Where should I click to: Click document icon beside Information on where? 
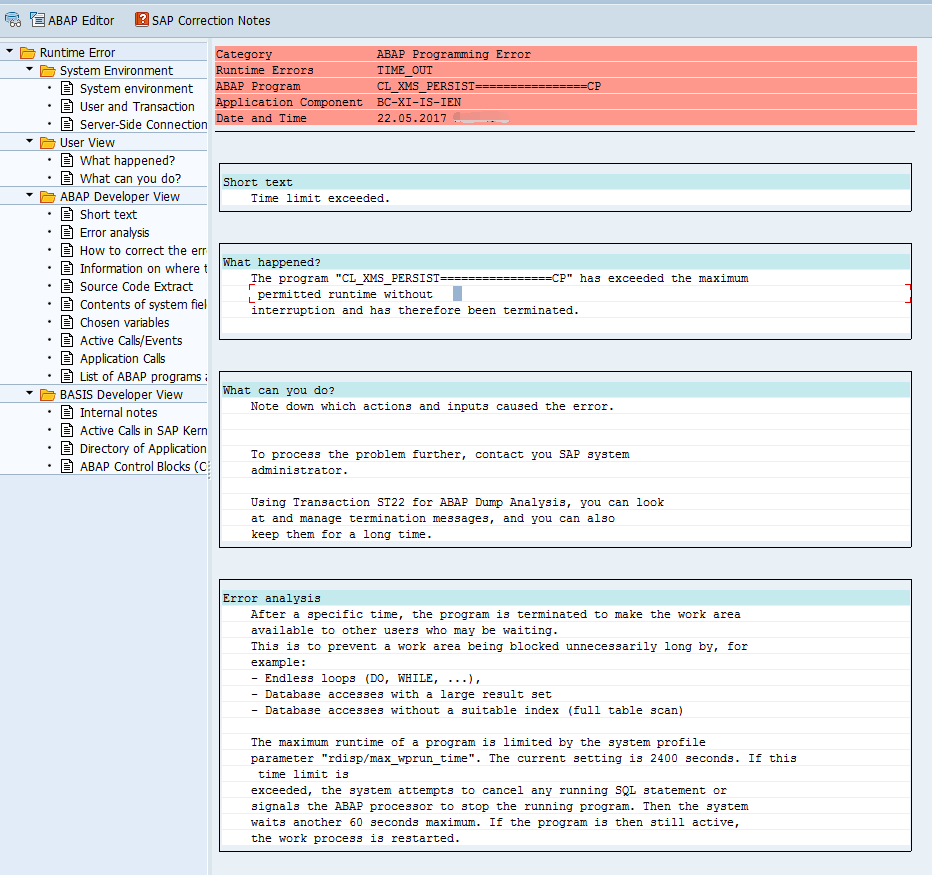point(68,269)
